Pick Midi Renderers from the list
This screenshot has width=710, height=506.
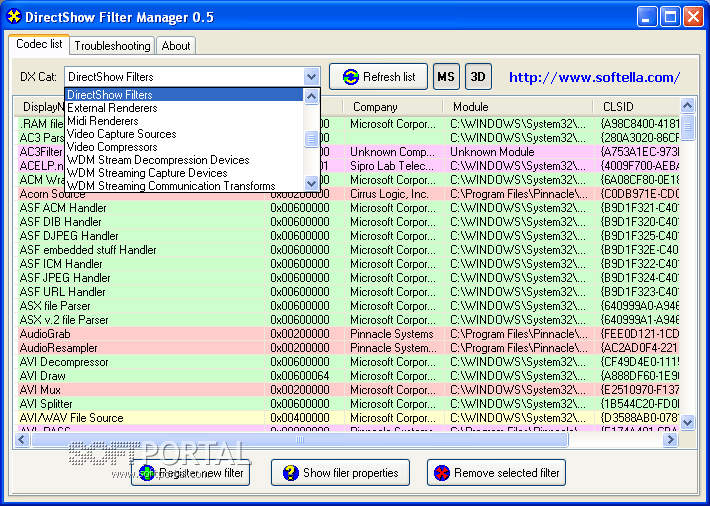[184, 121]
